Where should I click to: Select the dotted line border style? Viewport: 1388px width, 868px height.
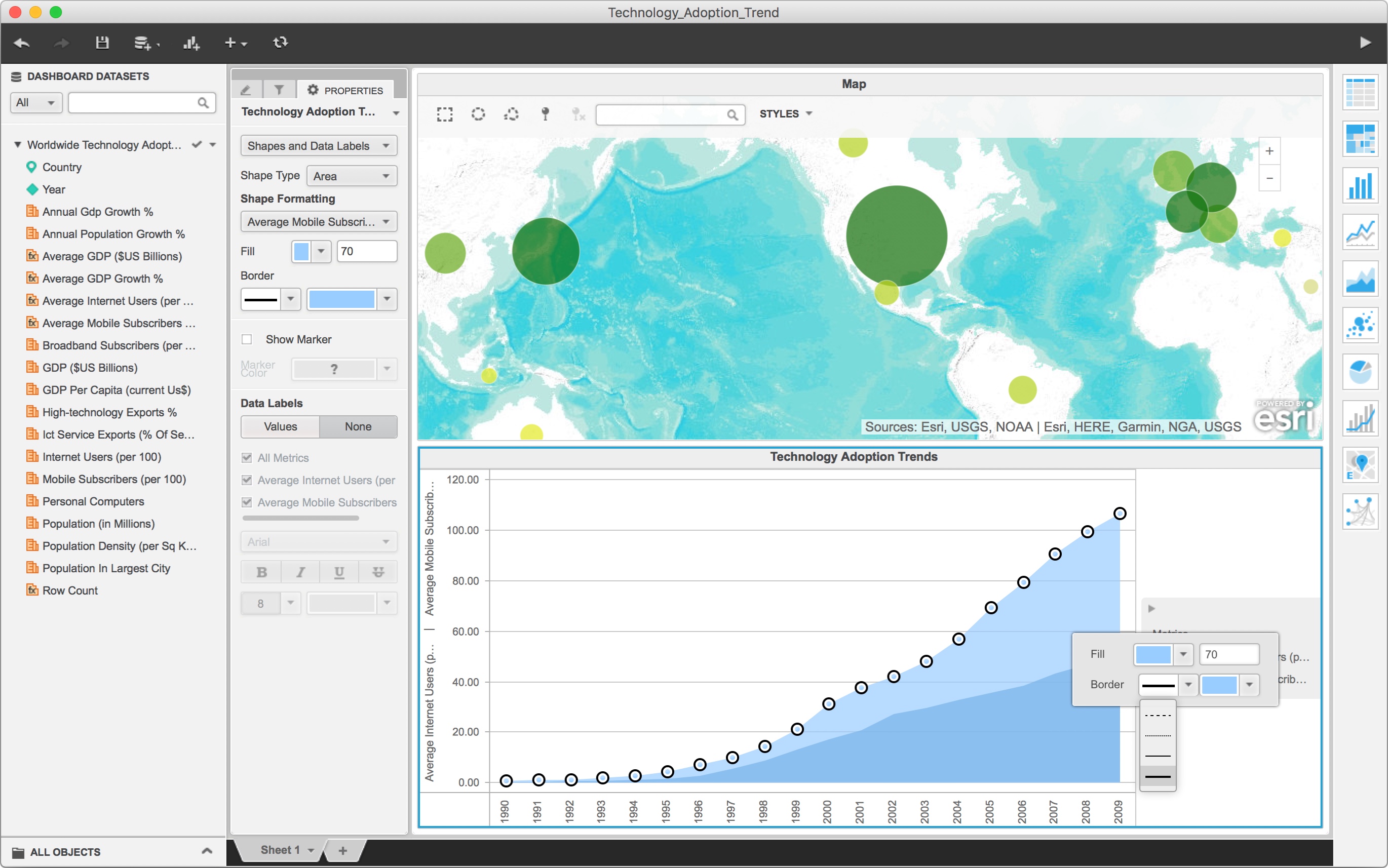tap(1158, 736)
